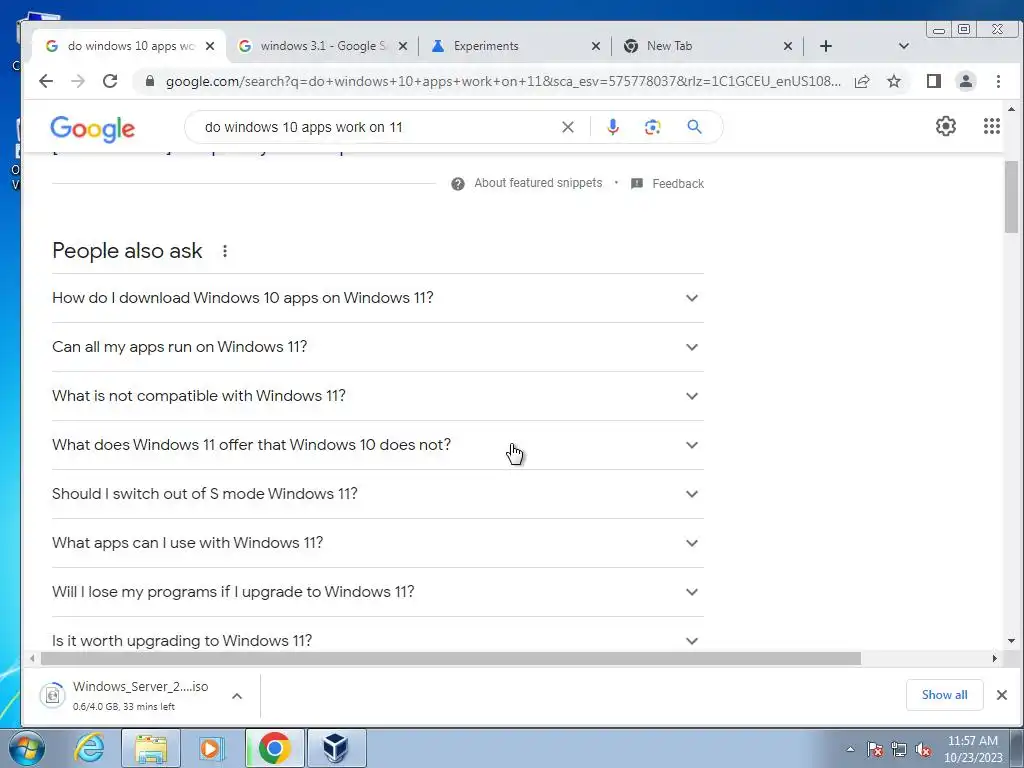This screenshot has height=768, width=1024.
Task: Click '0.6/4.0 GB, 33 mins left' download status
Action: (x=123, y=707)
